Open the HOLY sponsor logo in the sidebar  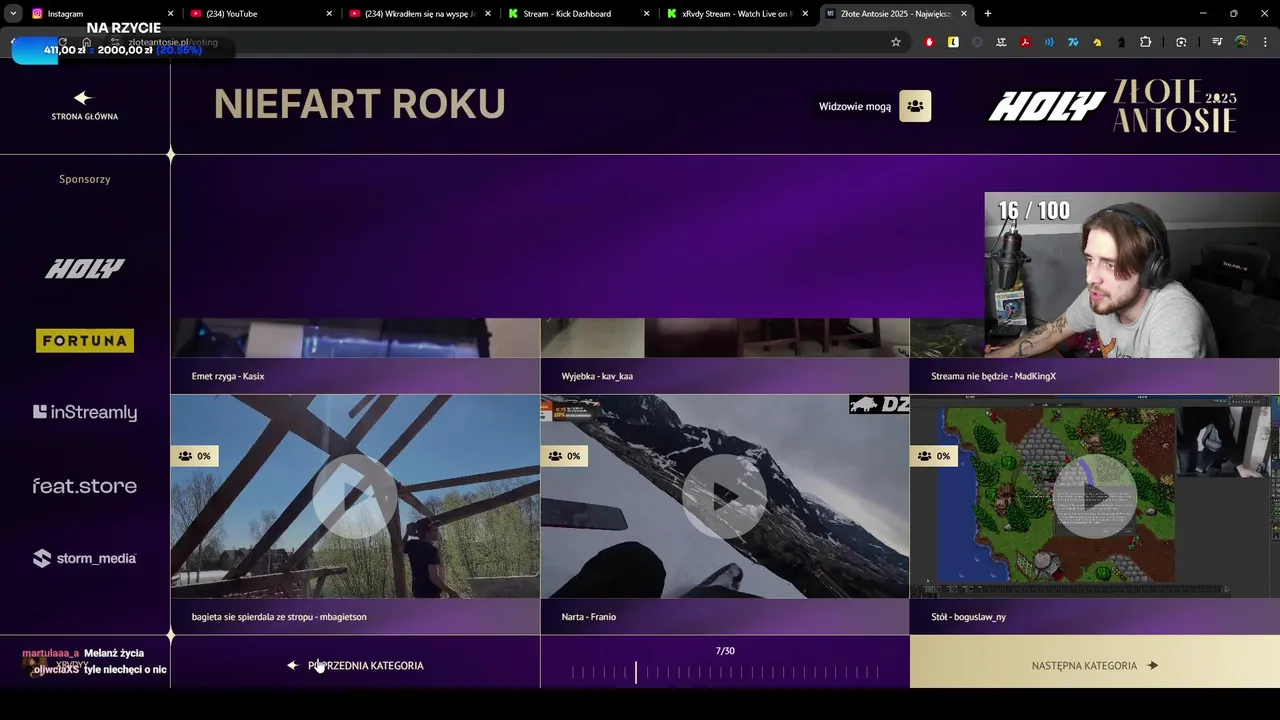pos(85,268)
